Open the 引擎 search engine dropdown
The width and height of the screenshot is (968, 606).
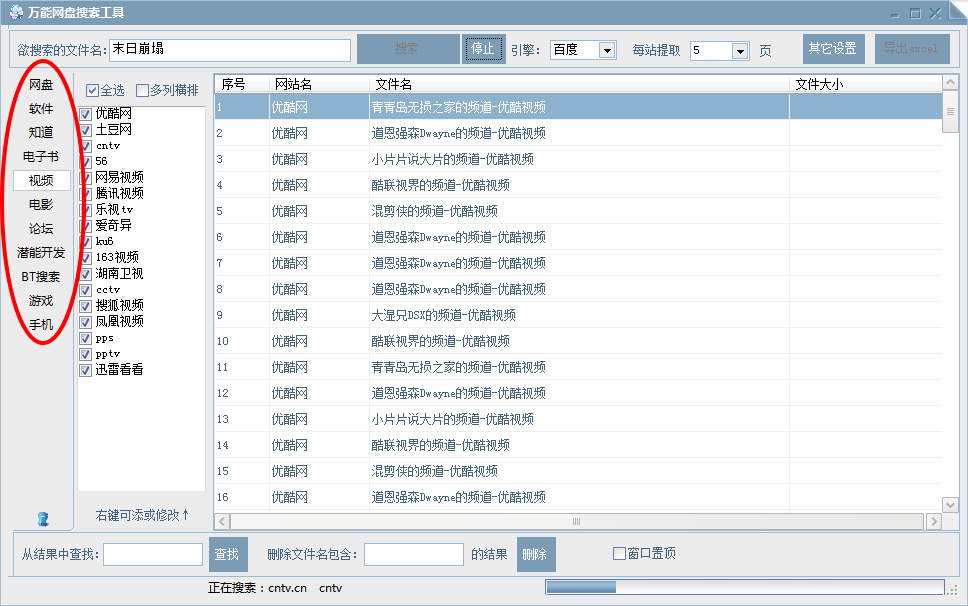pos(607,51)
